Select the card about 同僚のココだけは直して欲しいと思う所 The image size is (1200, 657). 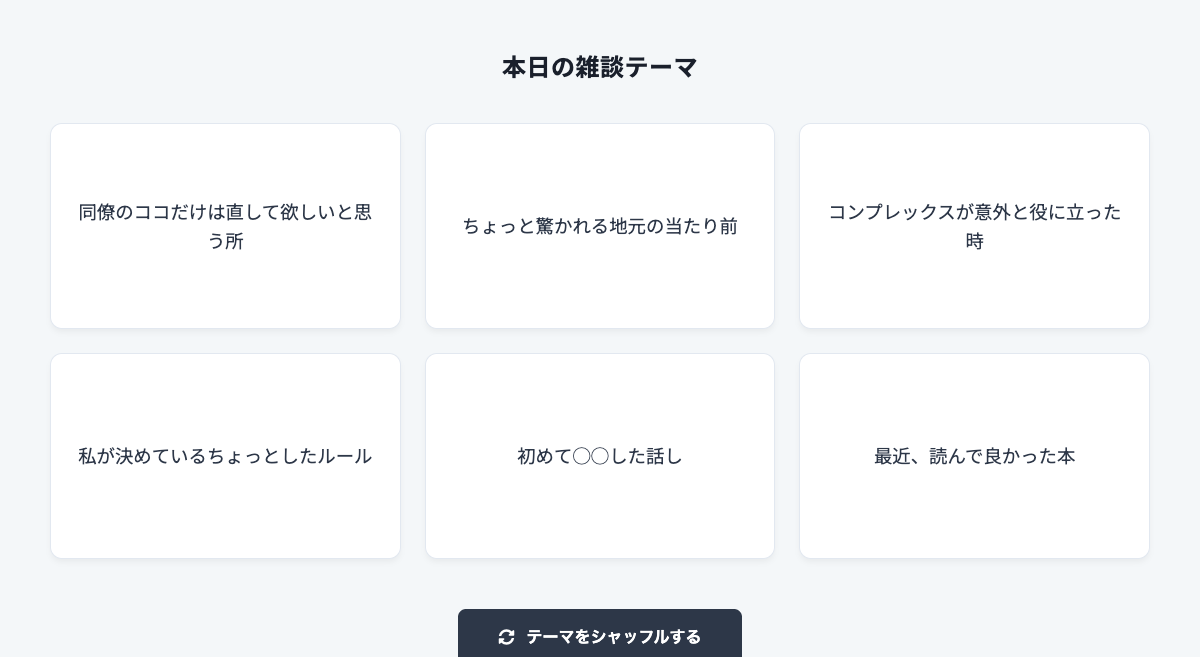[x=225, y=226]
